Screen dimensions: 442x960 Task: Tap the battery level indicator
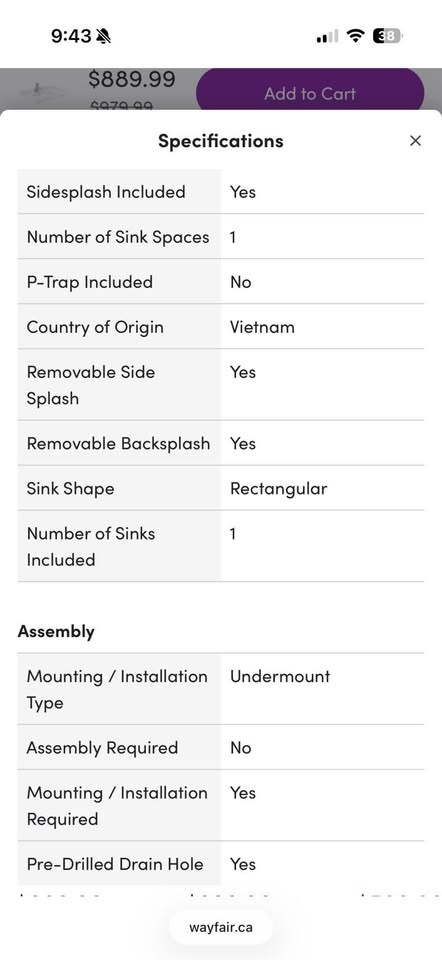pos(387,36)
